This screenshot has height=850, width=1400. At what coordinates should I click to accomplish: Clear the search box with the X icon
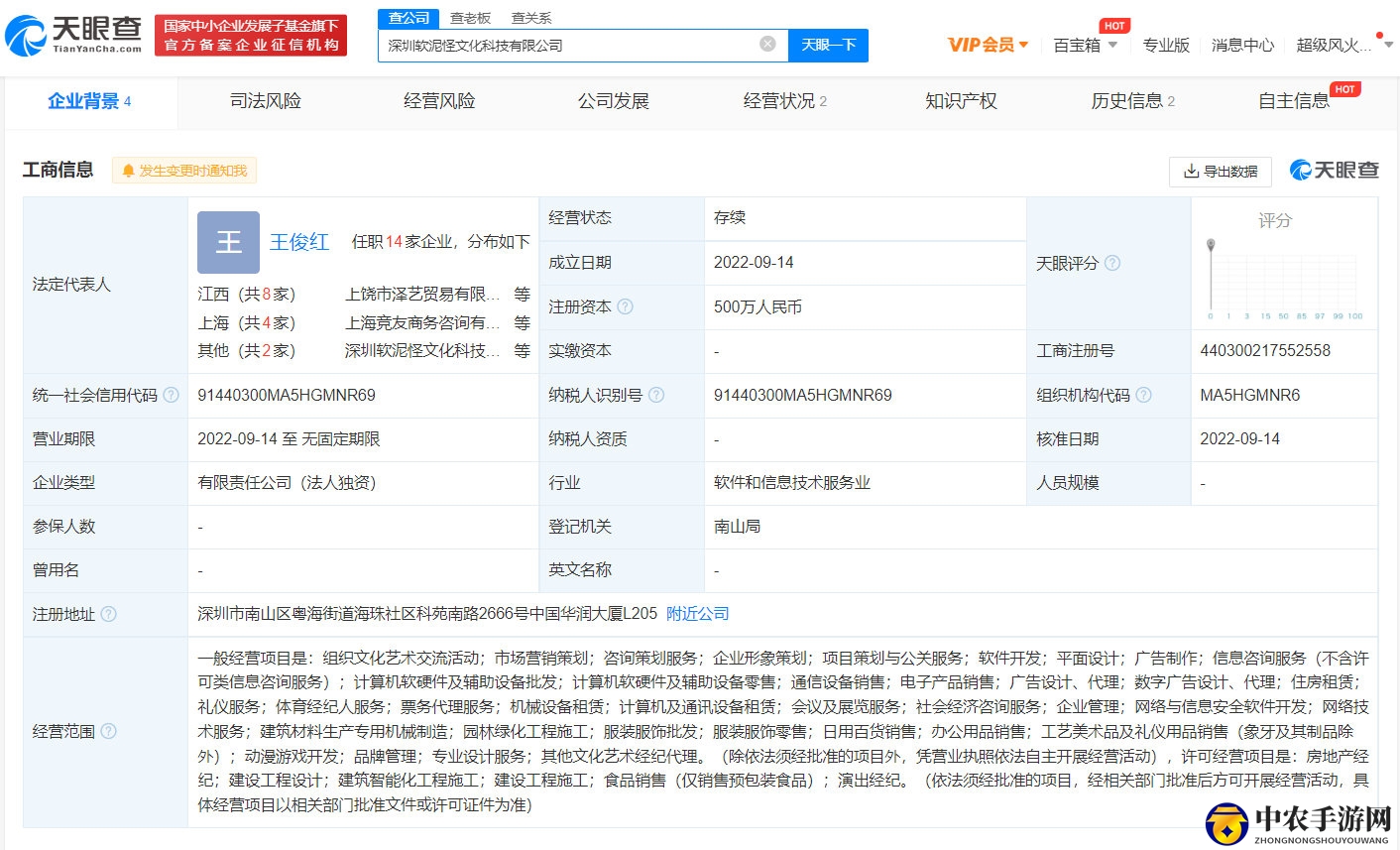(x=767, y=44)
